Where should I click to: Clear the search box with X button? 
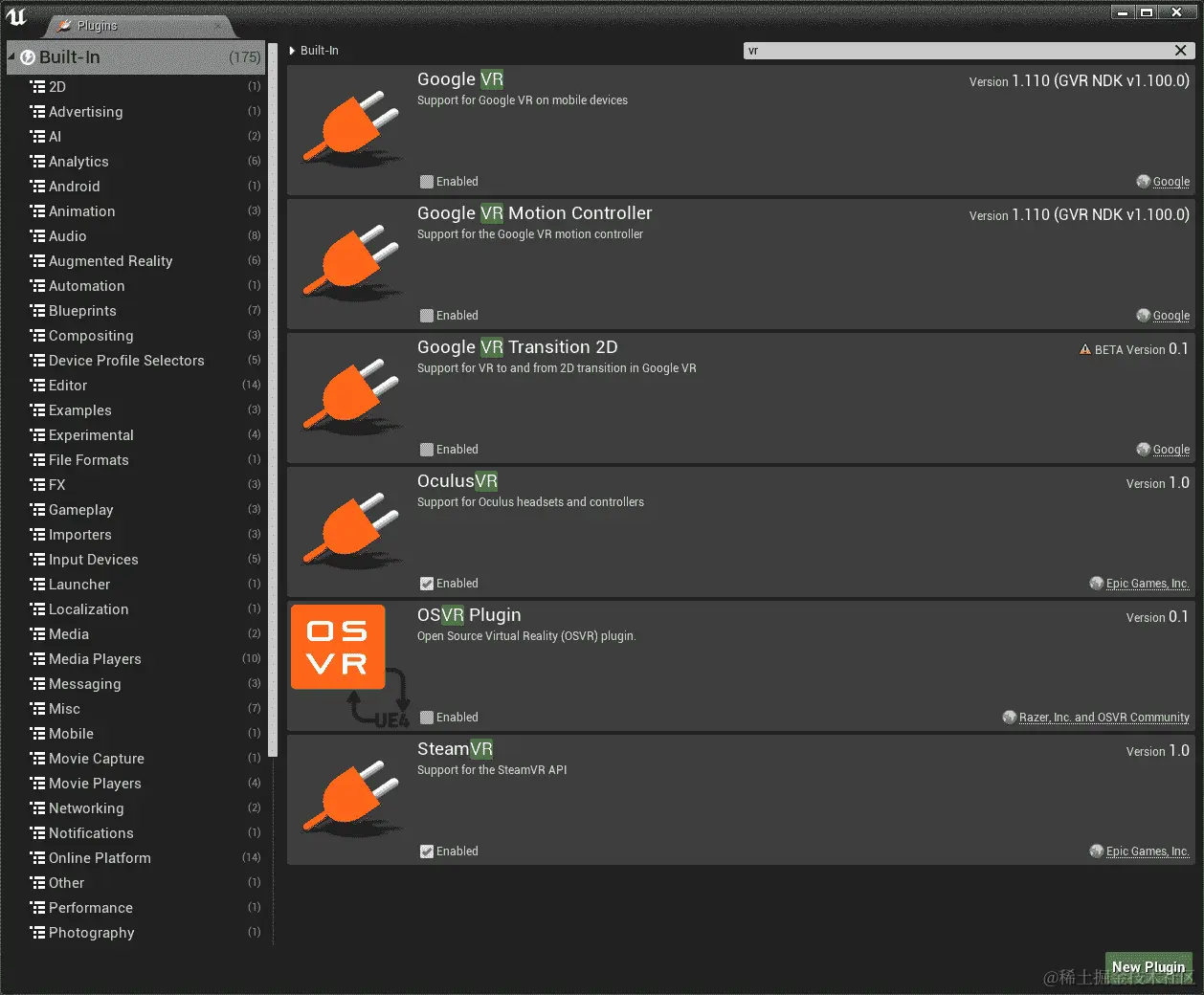[1181, 51]
